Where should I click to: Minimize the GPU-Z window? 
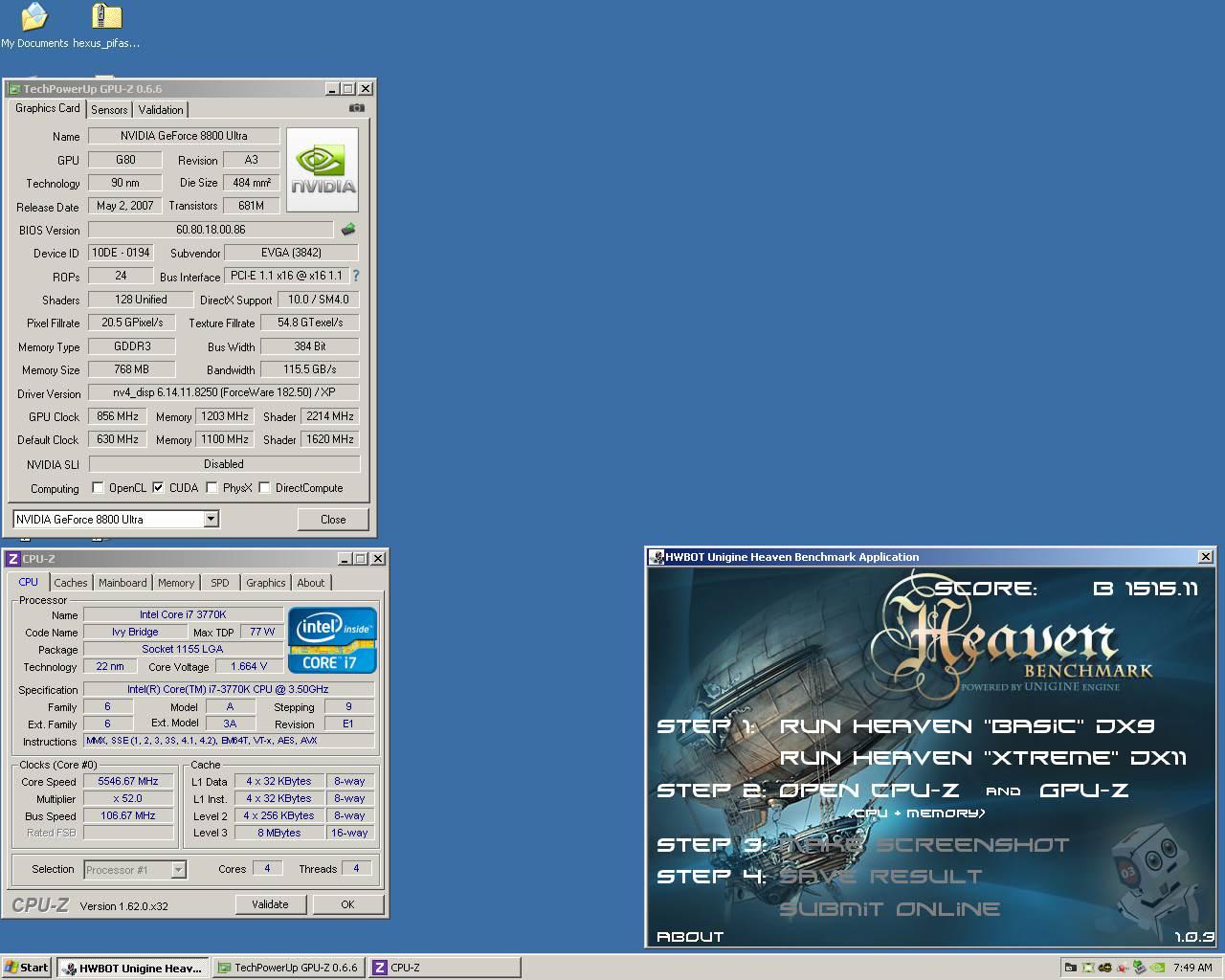click(x=332, y=88)
